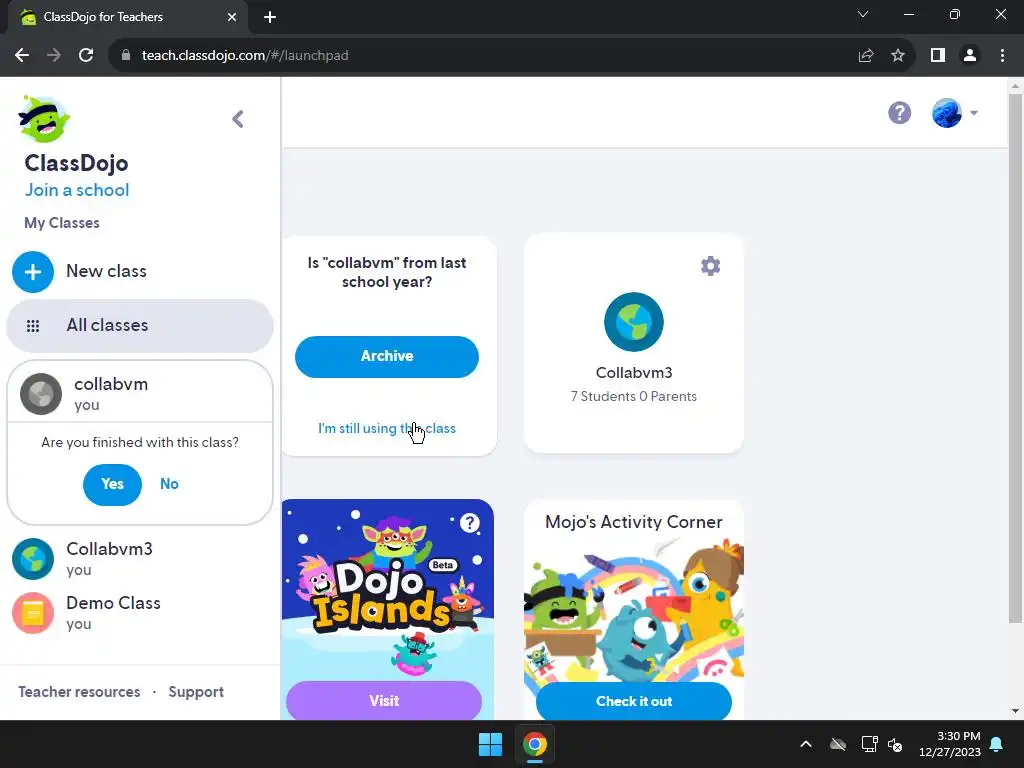Click the All classes grid icon
1024x768 pixels.
[33, 326]
